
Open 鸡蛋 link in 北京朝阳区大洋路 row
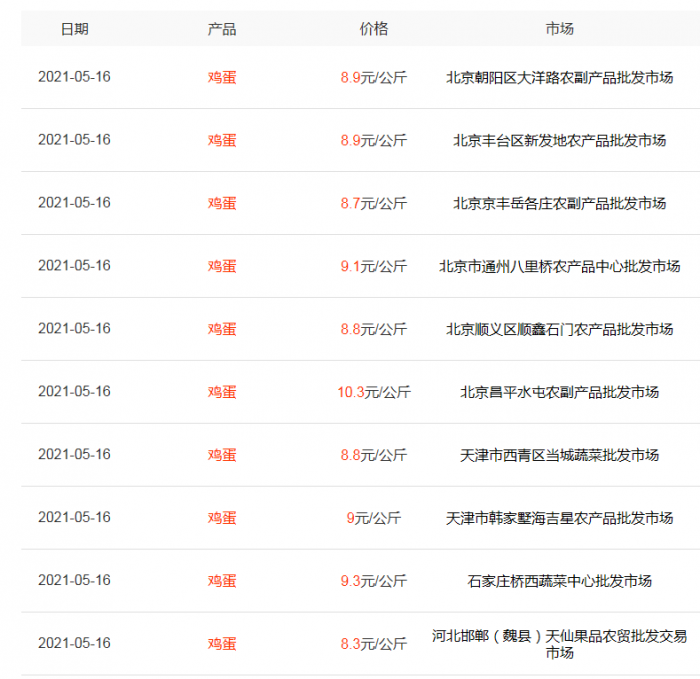222,77
